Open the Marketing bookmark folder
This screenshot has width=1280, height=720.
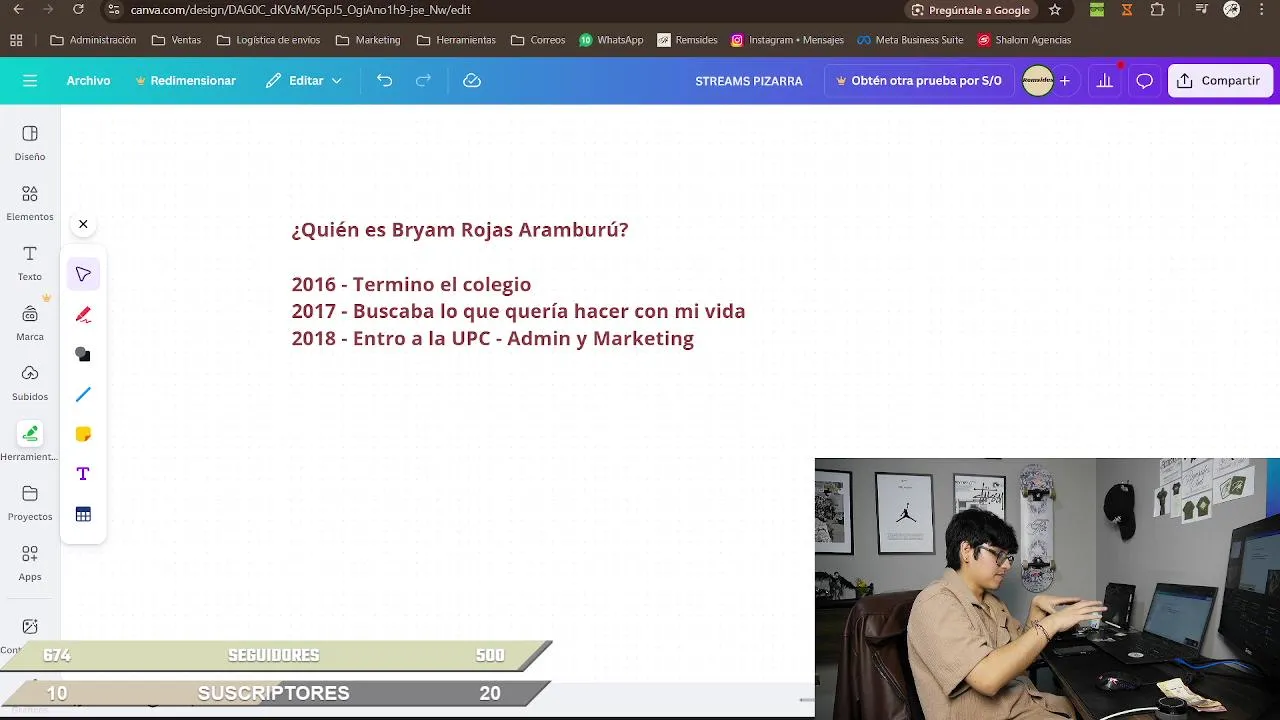368,40
